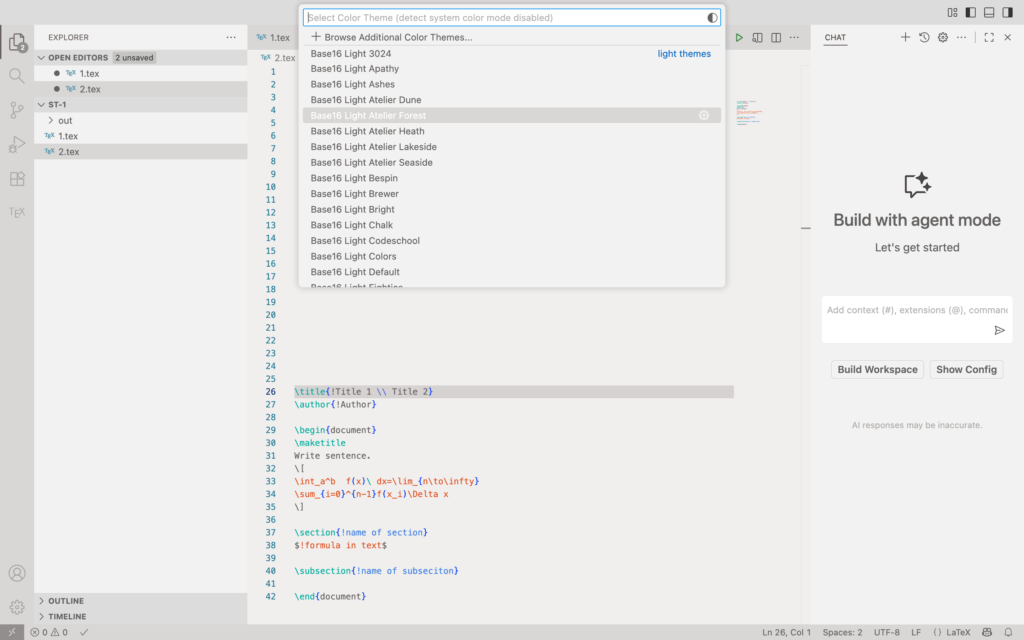This screenshot has width=1024, height=640.
Task: Expand the Timeline section
Action: click(x=67, y=617)
